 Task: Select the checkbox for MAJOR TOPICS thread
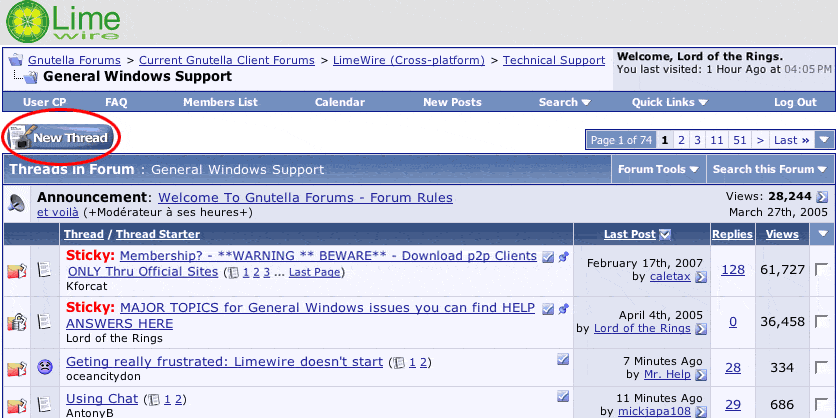(821, 322)
